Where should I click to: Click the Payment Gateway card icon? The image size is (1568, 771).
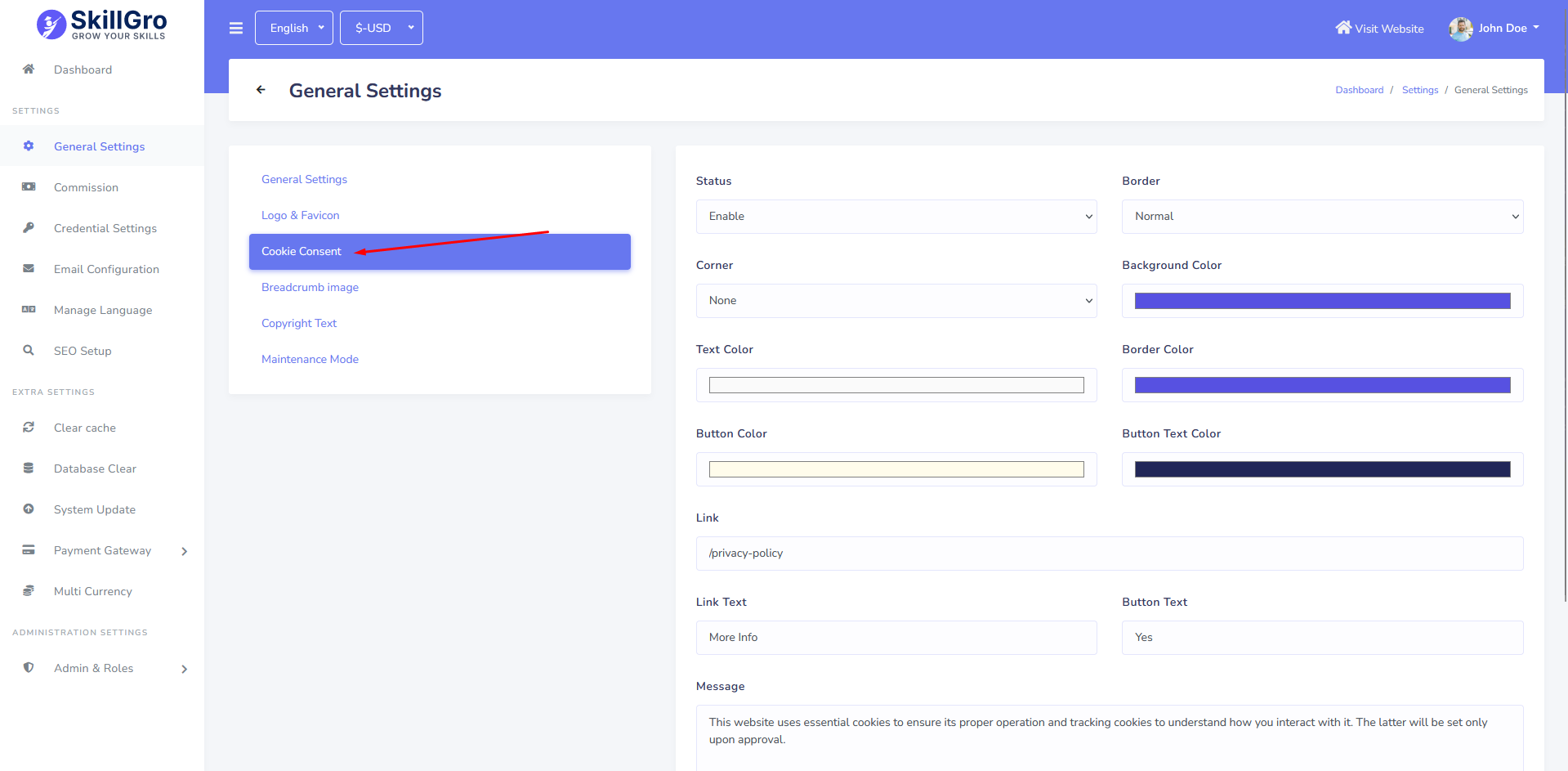coord(29,550)
